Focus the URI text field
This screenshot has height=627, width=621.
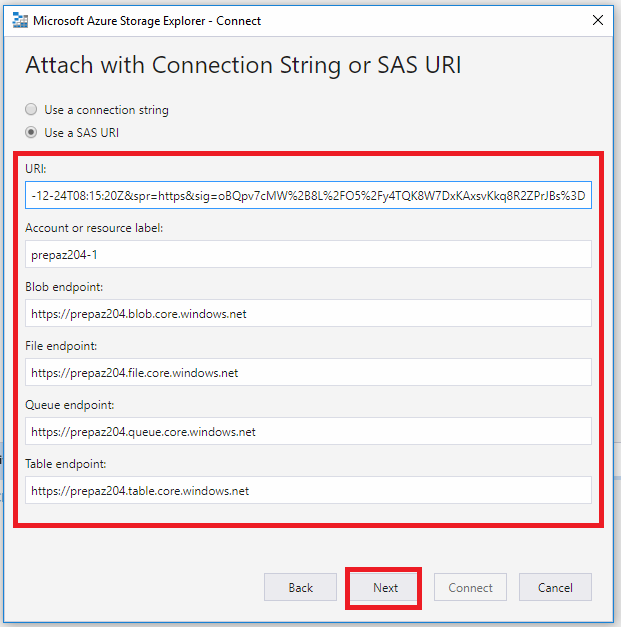point(309,196)
